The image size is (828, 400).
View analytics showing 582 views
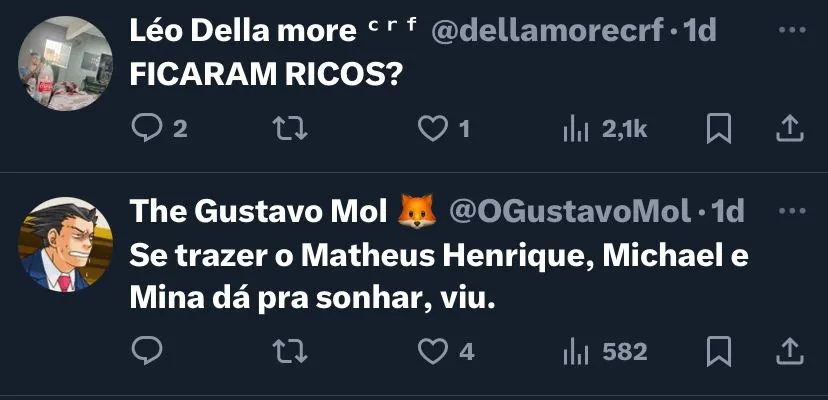pos(577,351)
